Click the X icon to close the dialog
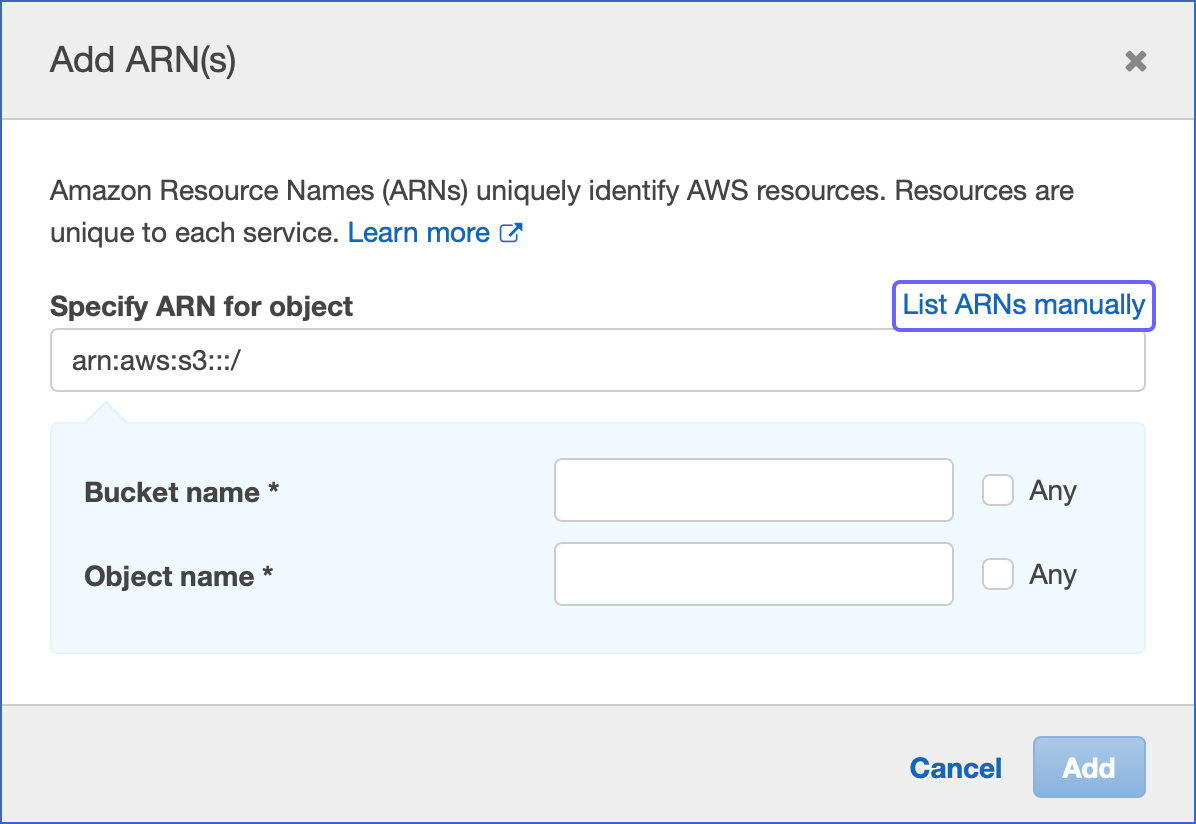 1135,61
